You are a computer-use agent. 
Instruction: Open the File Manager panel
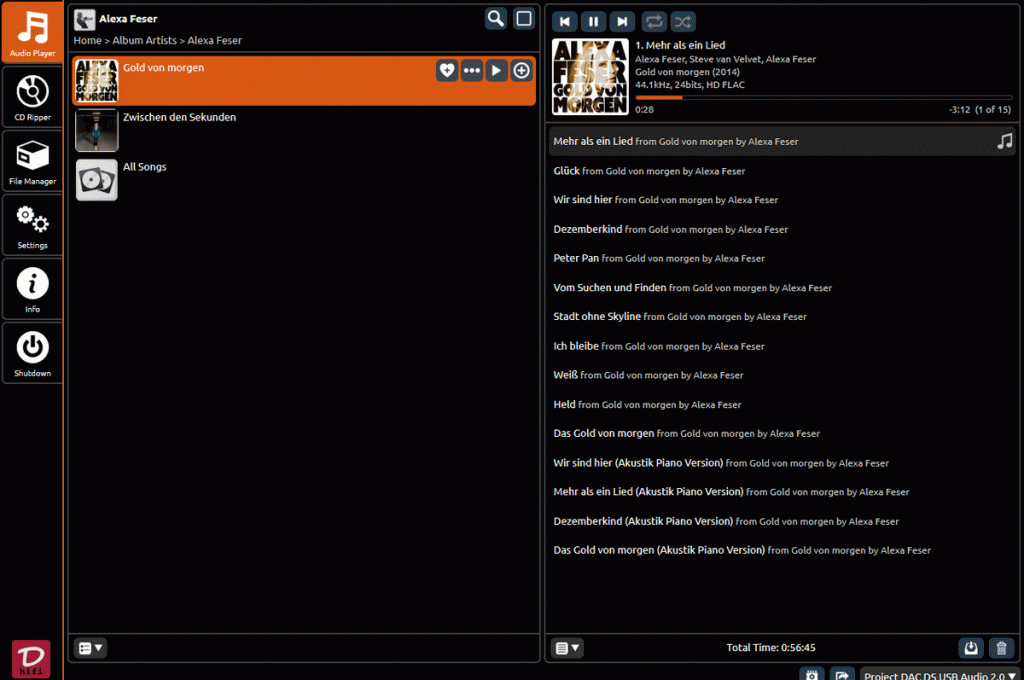pyautogui.click(x=32, y=162)
